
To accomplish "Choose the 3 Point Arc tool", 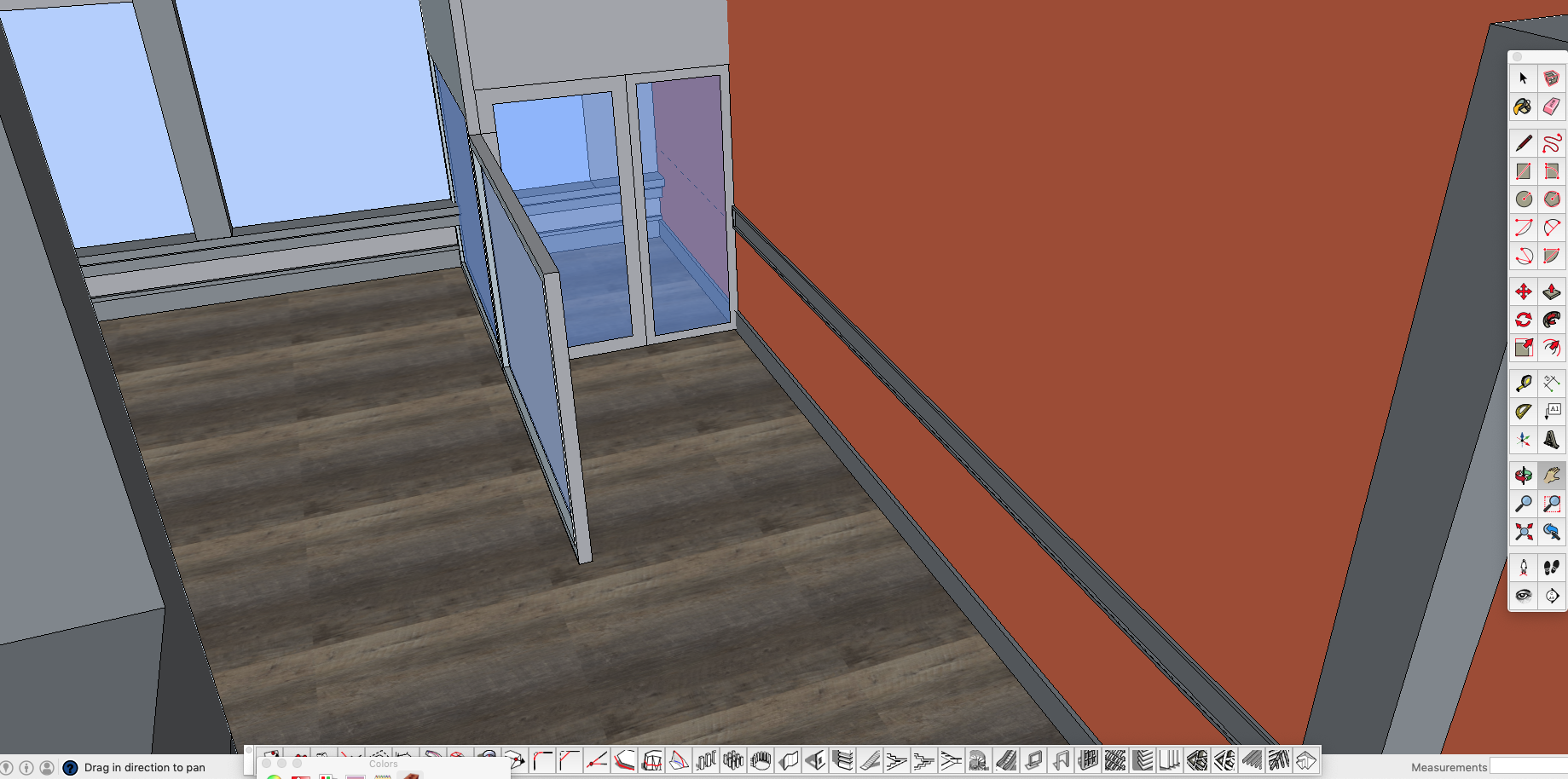I will click(x=1524, y=256).
